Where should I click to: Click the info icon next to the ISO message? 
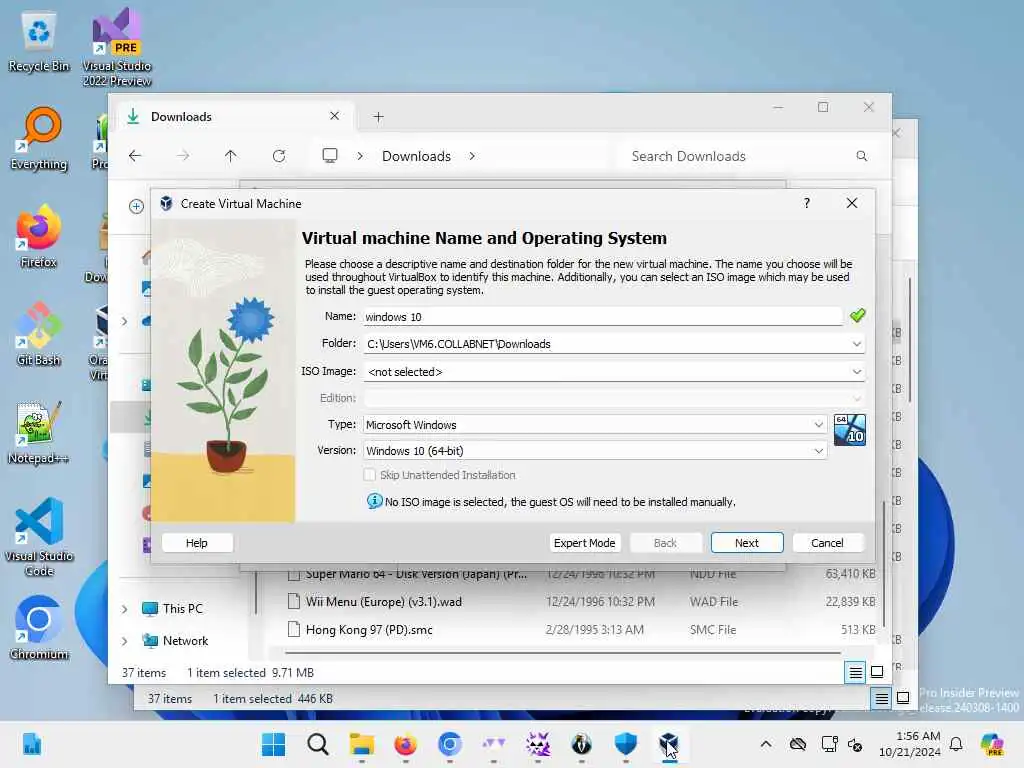374,501
